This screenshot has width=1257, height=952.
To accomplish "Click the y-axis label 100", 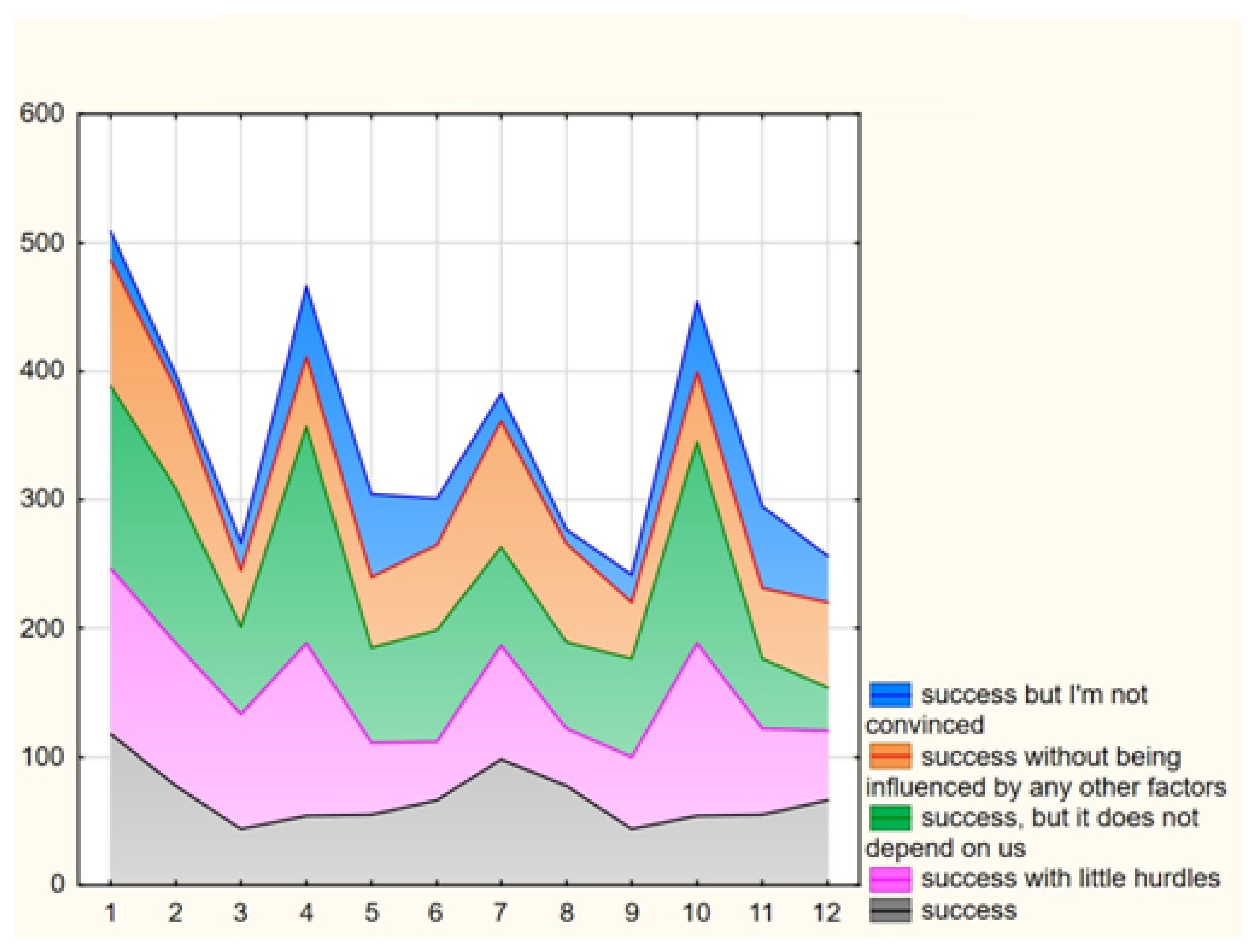I will 43,756.
